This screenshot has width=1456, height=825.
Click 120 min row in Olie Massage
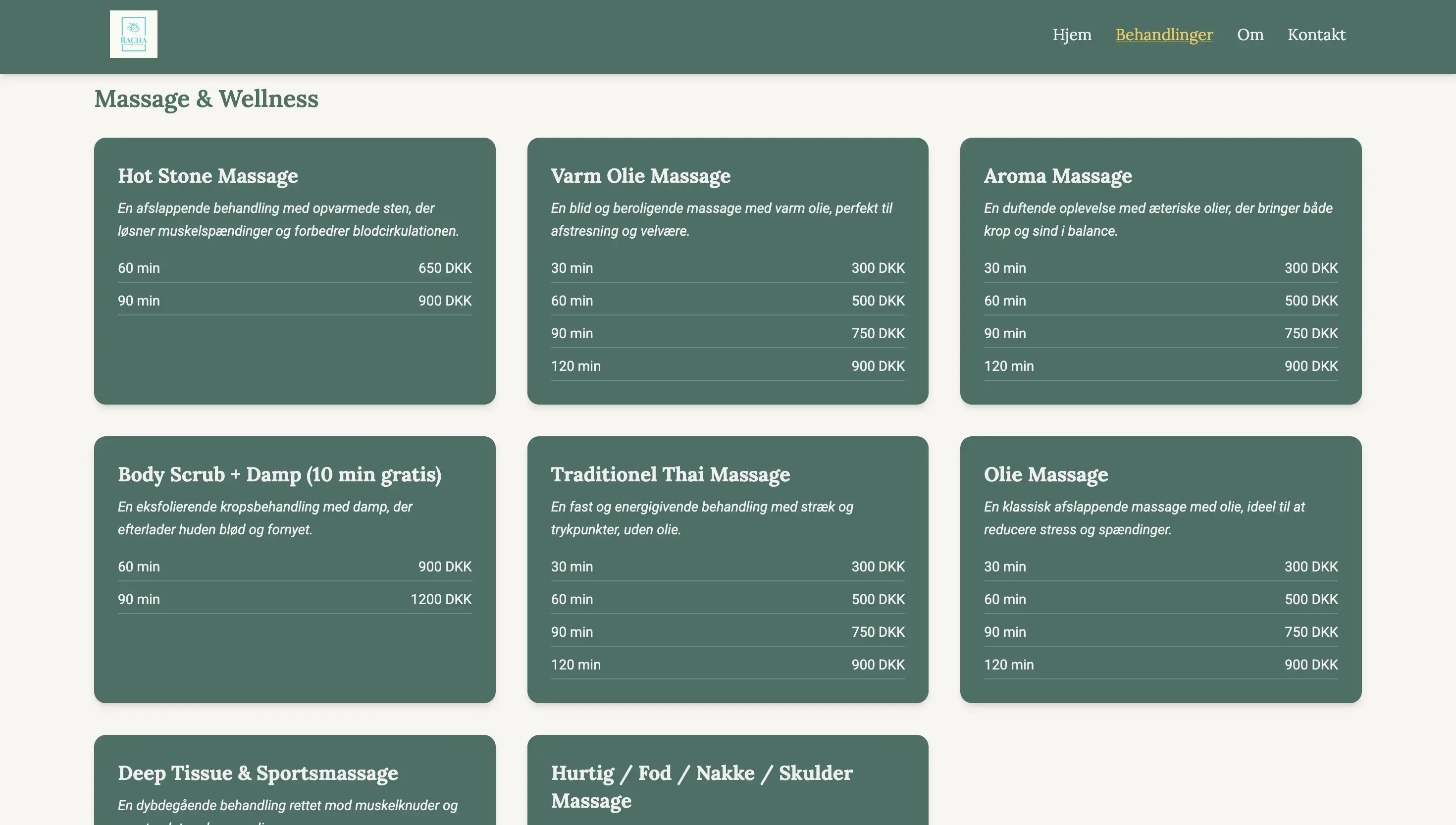1160,665
